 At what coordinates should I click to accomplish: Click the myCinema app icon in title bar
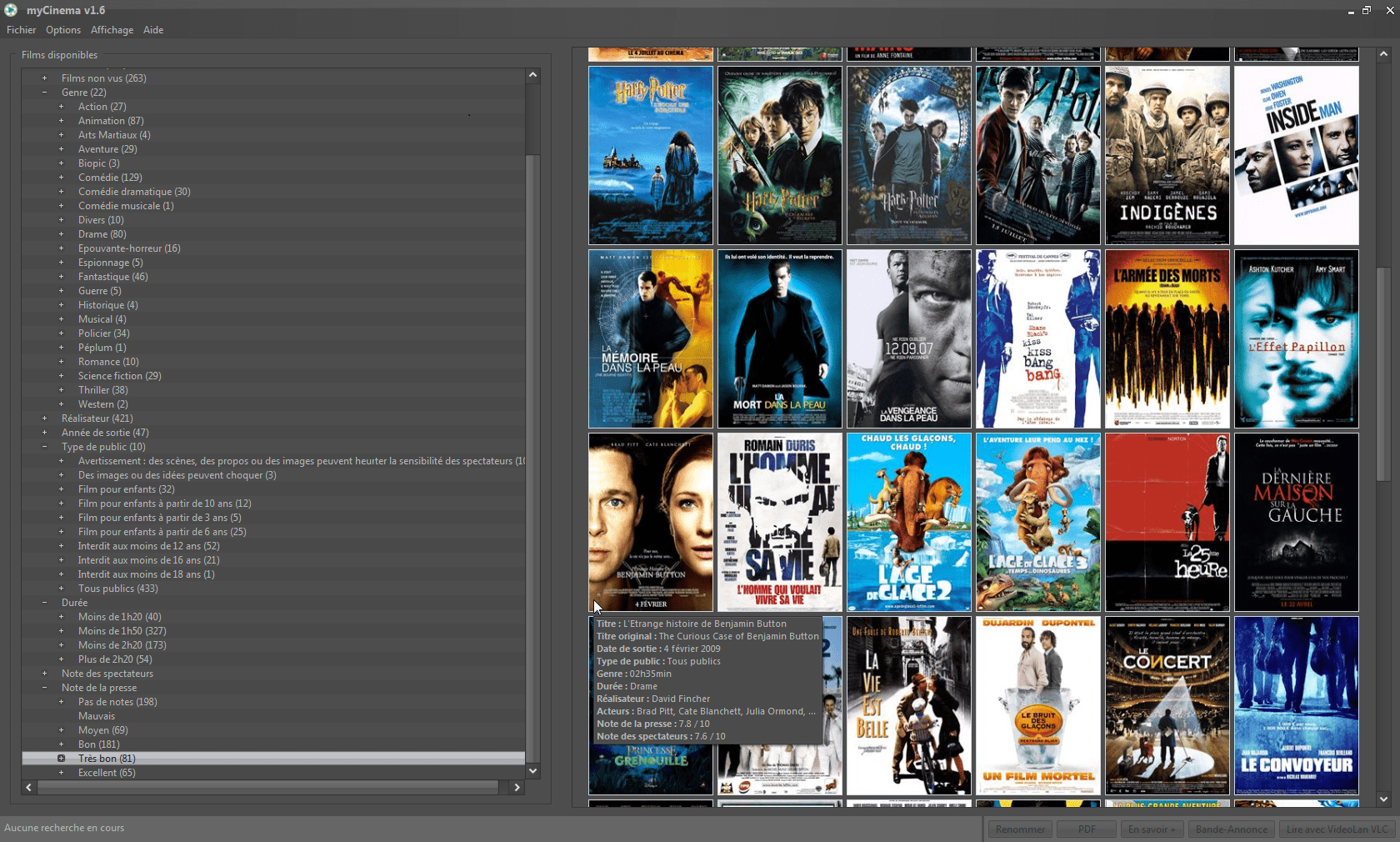[11, 10]
